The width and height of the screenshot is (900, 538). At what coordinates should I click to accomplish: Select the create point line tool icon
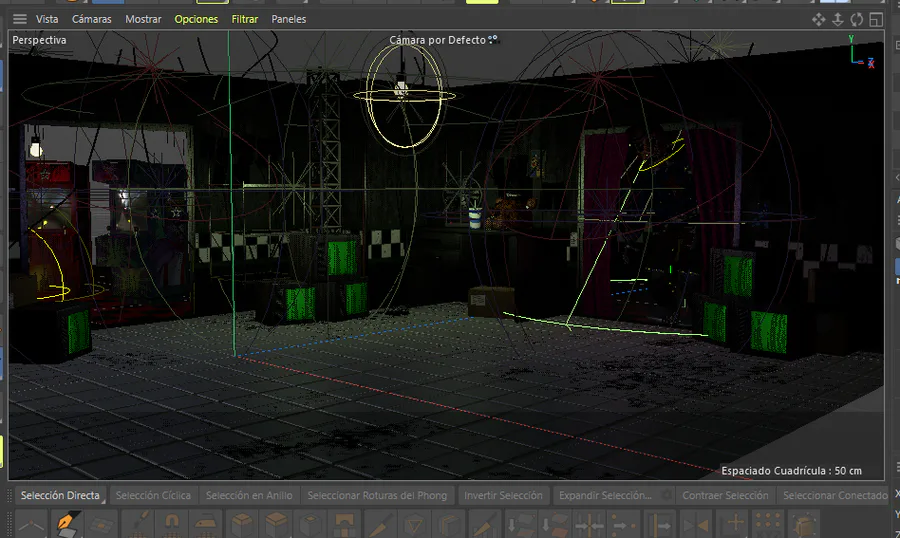click(x=31, y=524)
